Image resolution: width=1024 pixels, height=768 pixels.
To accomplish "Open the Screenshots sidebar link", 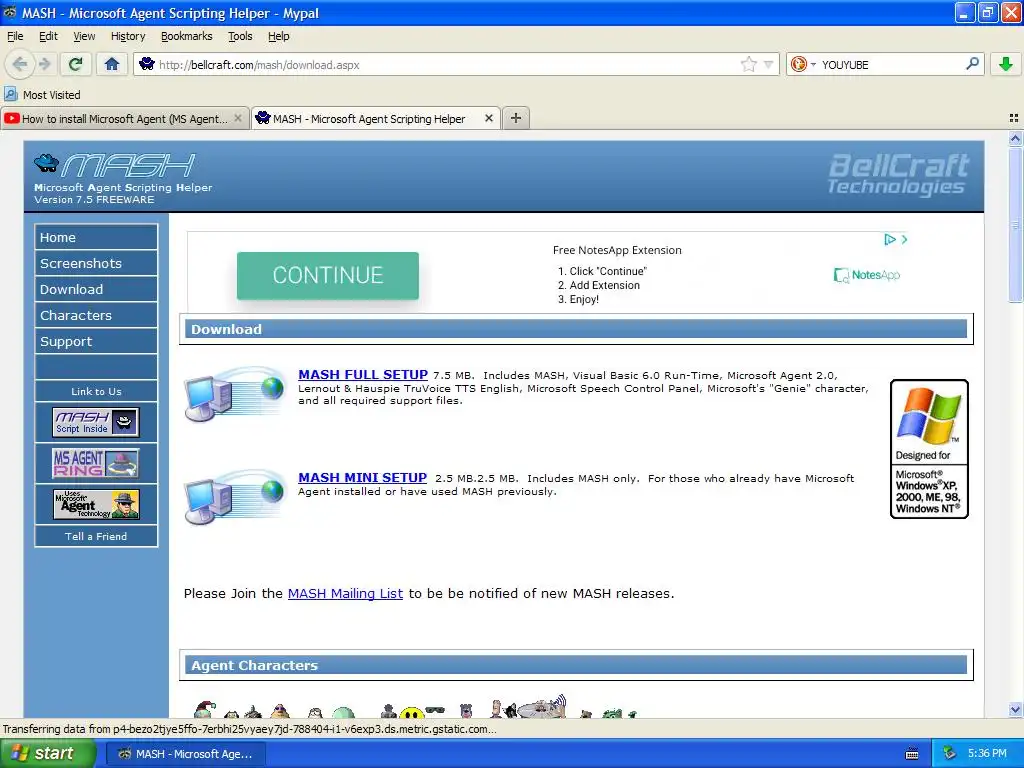I will pos(96,263).
